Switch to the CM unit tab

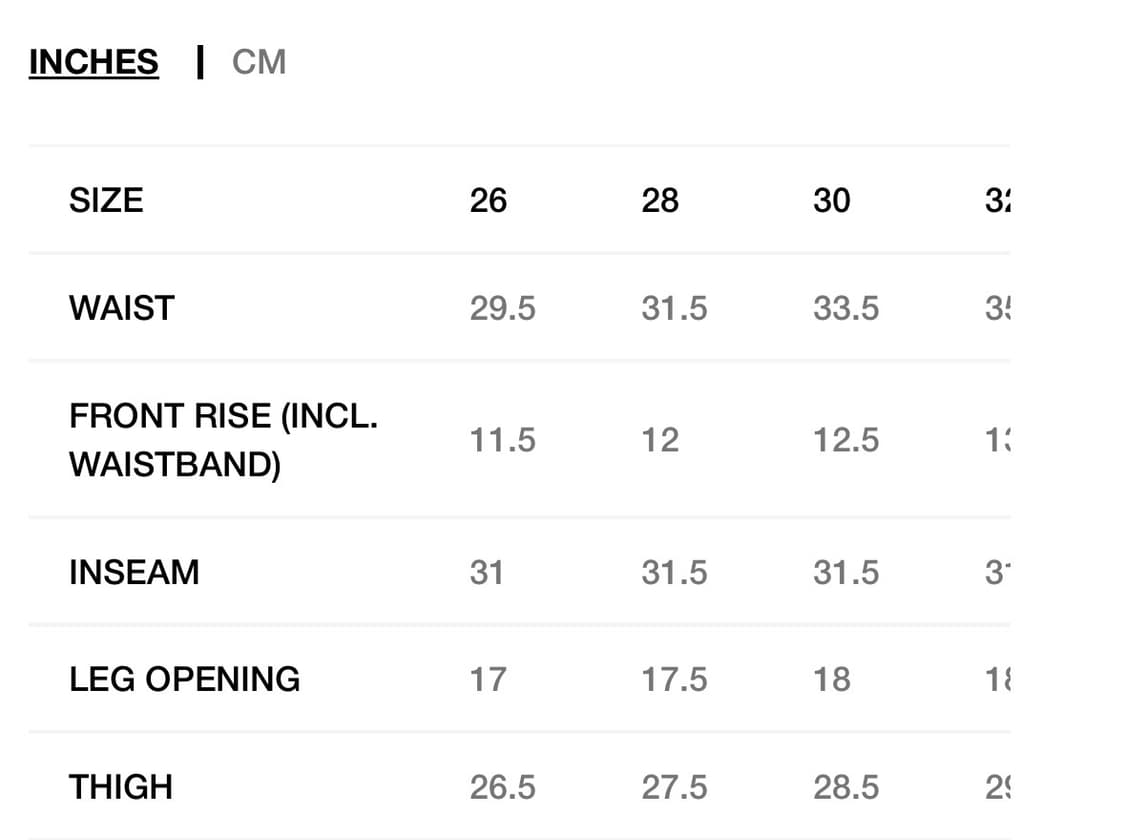click(259, 62)
